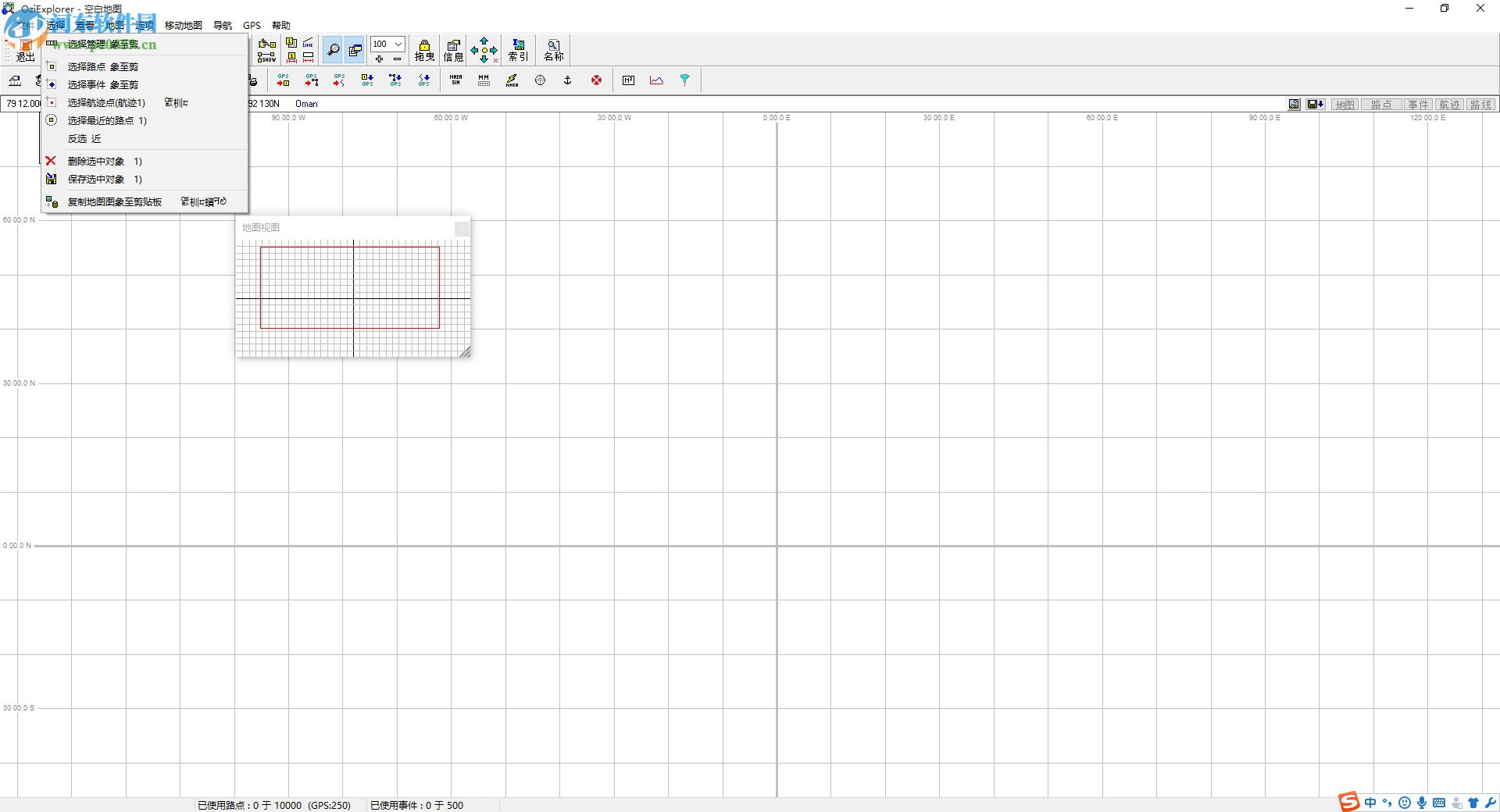Click the zoom out minus button
1500x812 pixels.
pyautogui.click(x=397, y=59)
